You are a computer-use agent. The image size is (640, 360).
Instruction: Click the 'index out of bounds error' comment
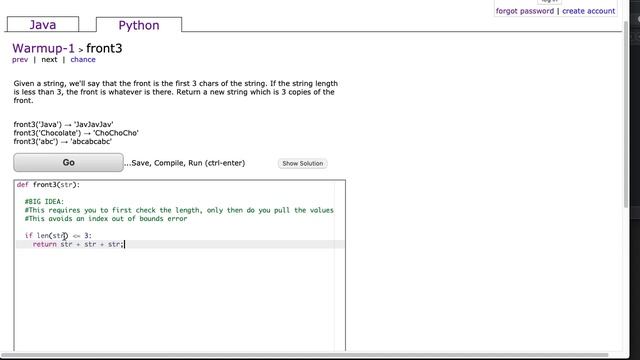[x=106, y=219]
